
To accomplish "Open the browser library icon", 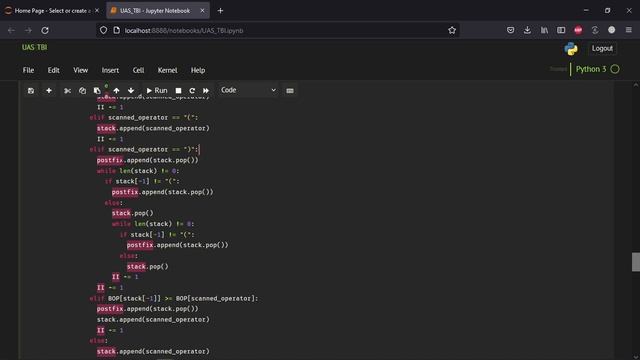I will click(x=544, y=30).
